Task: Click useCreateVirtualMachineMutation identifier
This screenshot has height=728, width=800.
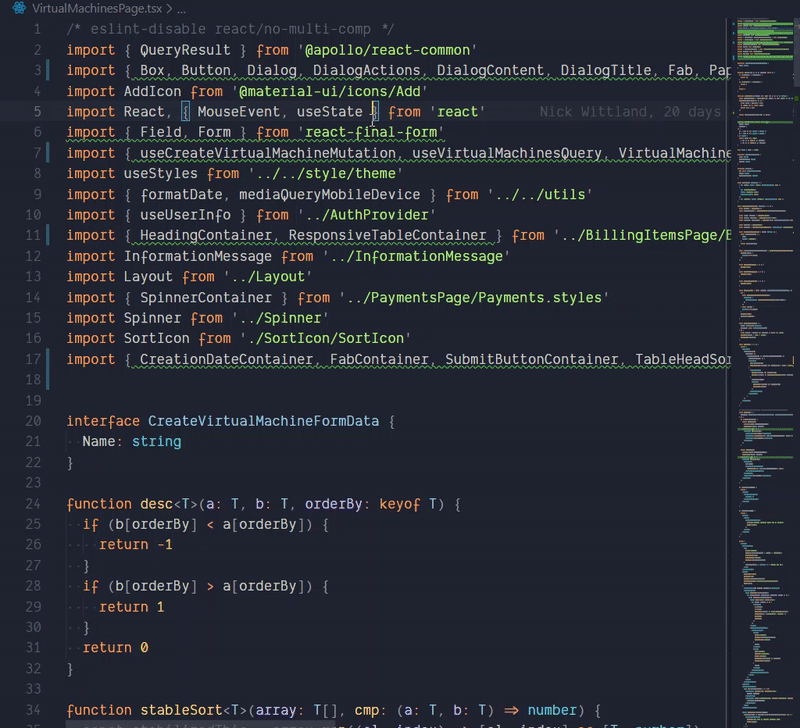Action: point(267,153)
